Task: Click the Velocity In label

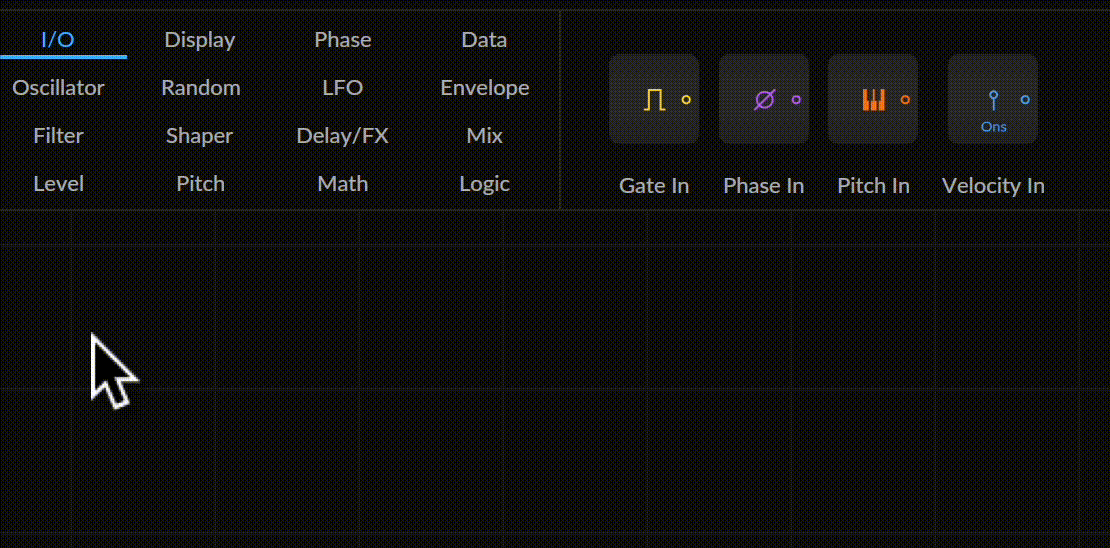Action: (x=993, y=185)
